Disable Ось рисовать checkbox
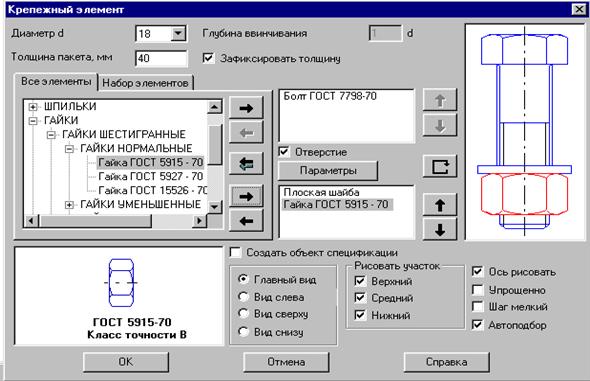This screenshot has width=590, height=381. point(477,271)
